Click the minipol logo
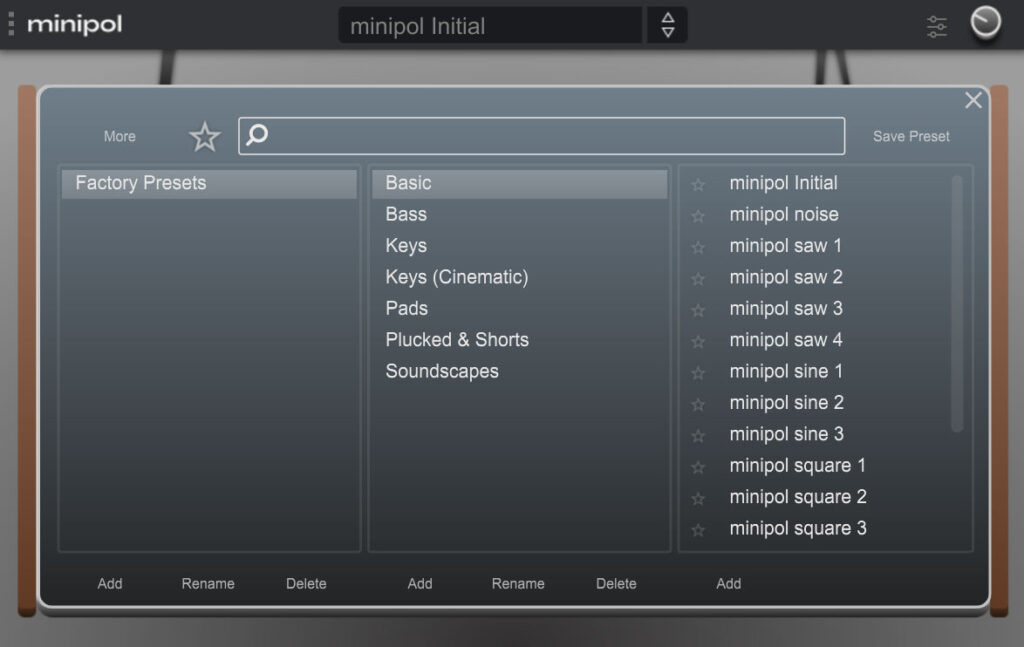This screenshot has height=647, width=1024. (76, 24)
